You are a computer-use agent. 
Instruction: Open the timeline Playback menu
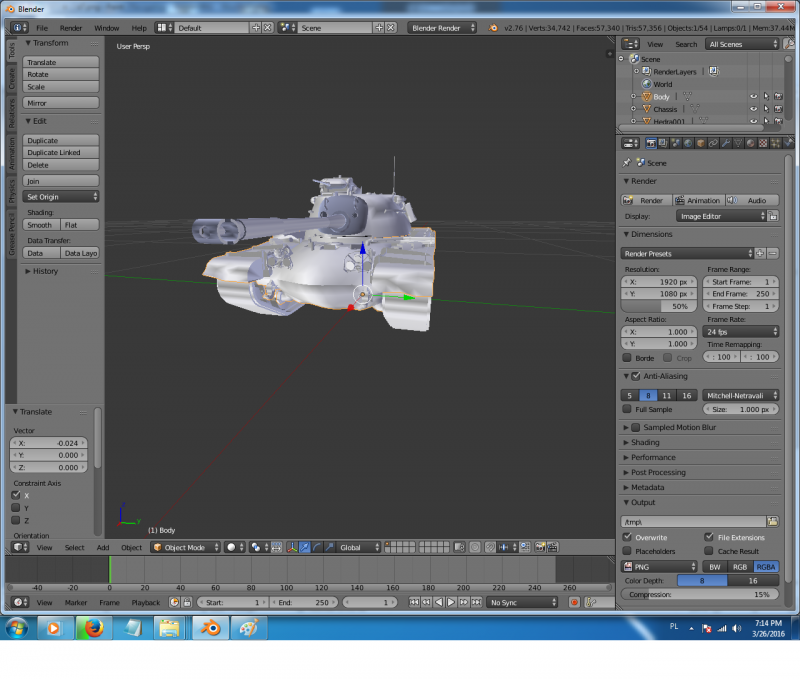[x=146, y=602]
